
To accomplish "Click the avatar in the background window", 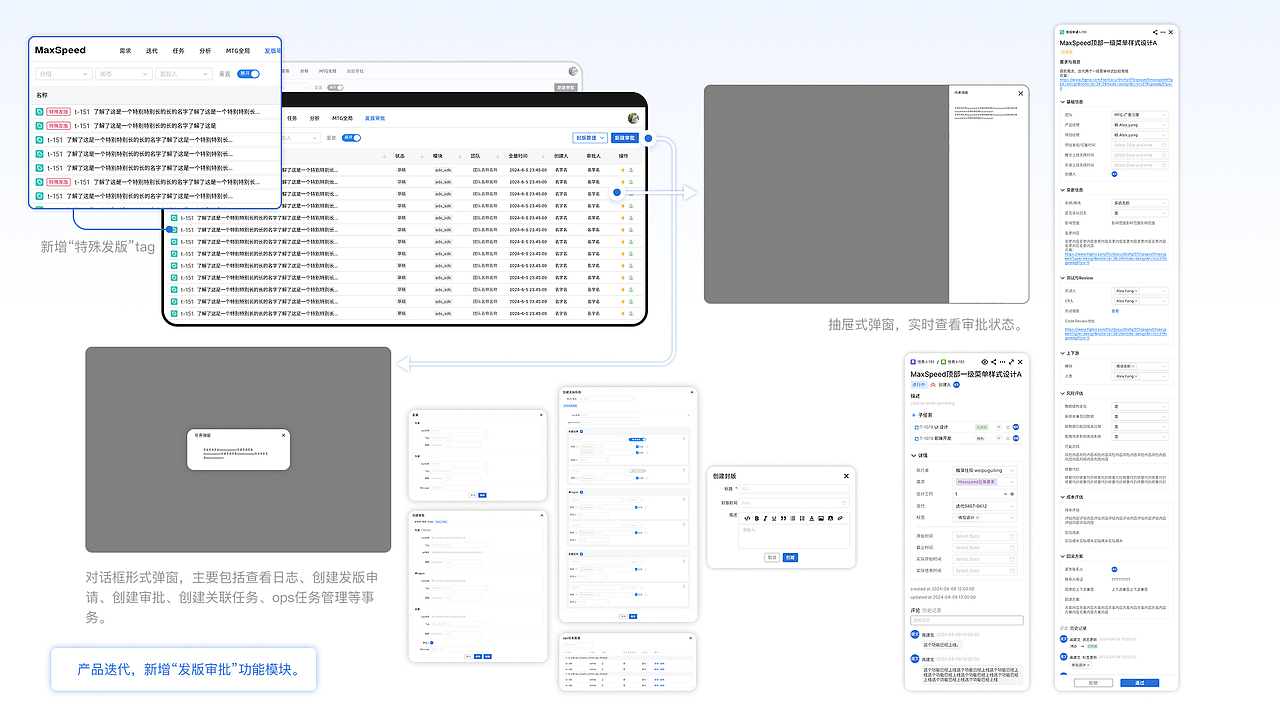I will coord(573,71).
